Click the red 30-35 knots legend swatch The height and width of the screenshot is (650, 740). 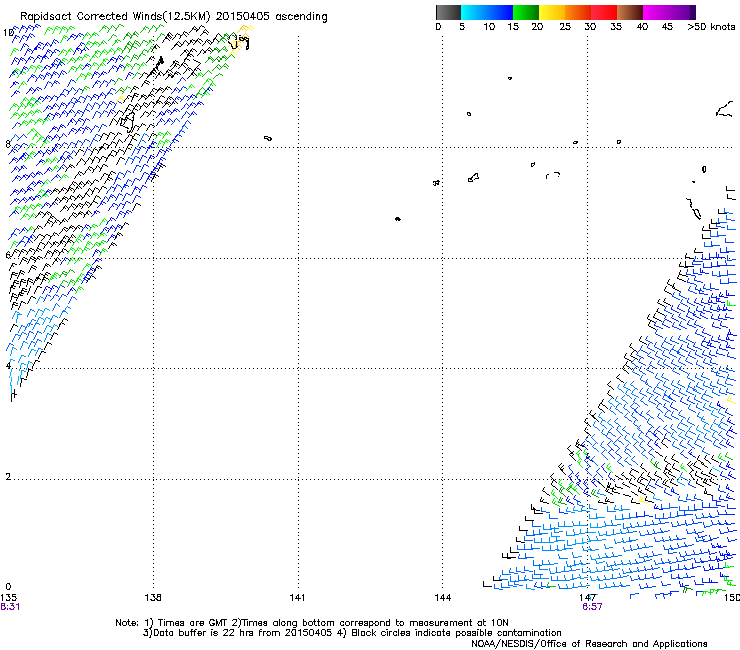tap(604, 12)
